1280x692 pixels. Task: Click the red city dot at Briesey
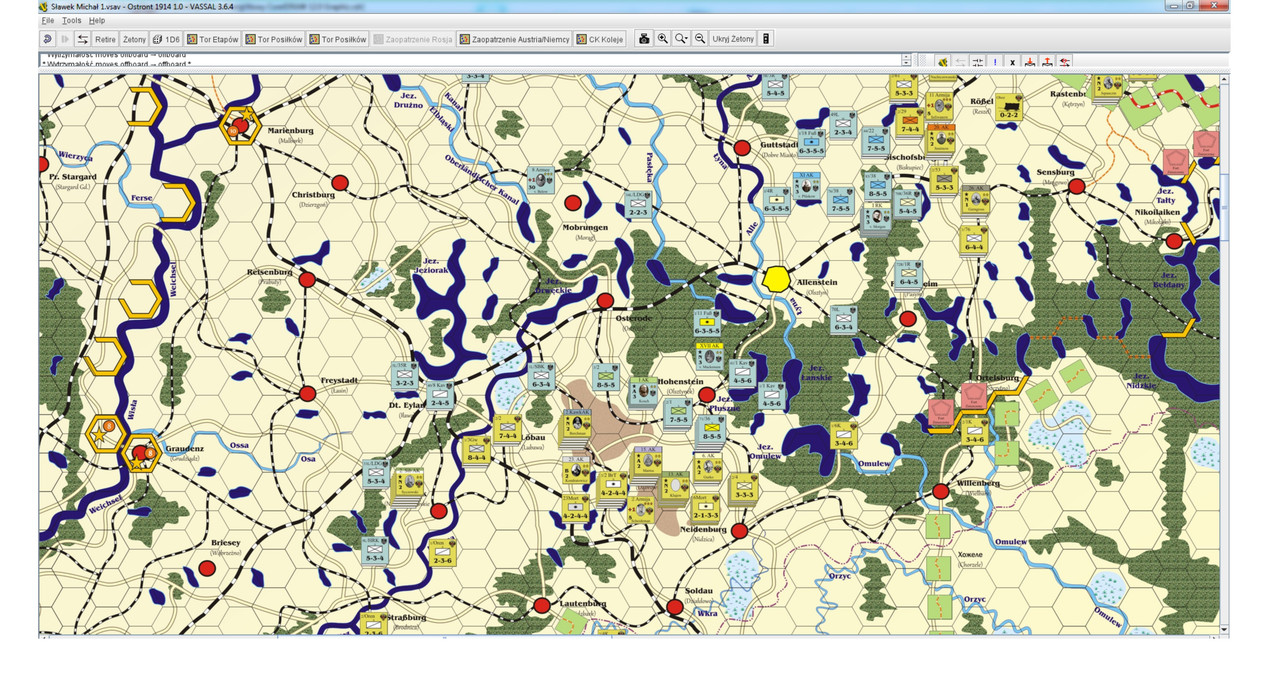click(207, 568)
